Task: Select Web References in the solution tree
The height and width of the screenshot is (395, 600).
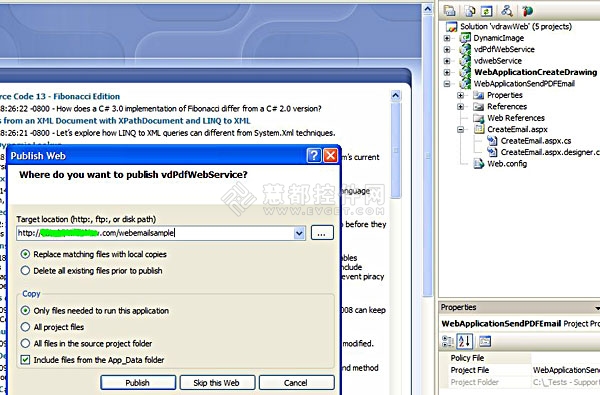Action: click(516, 118)
